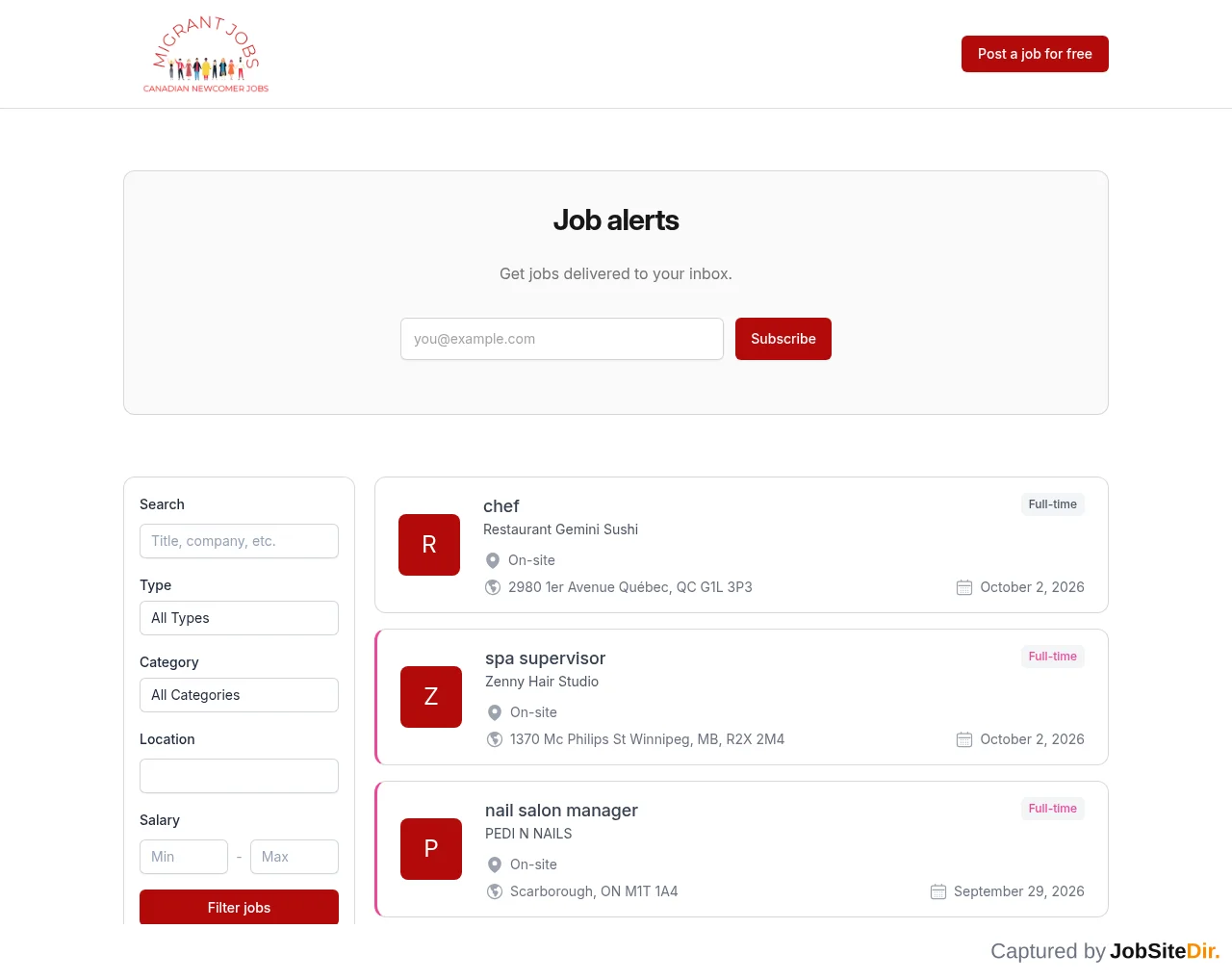Apply filters with Filter jobs button
The width and height of the screenshot is (1232, 980).
tap(239, 907)
